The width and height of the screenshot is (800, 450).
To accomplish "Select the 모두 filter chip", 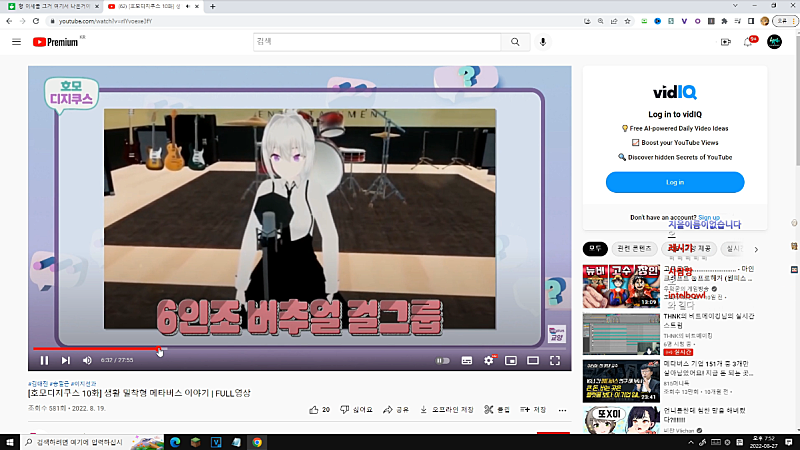I will (595, 248).
